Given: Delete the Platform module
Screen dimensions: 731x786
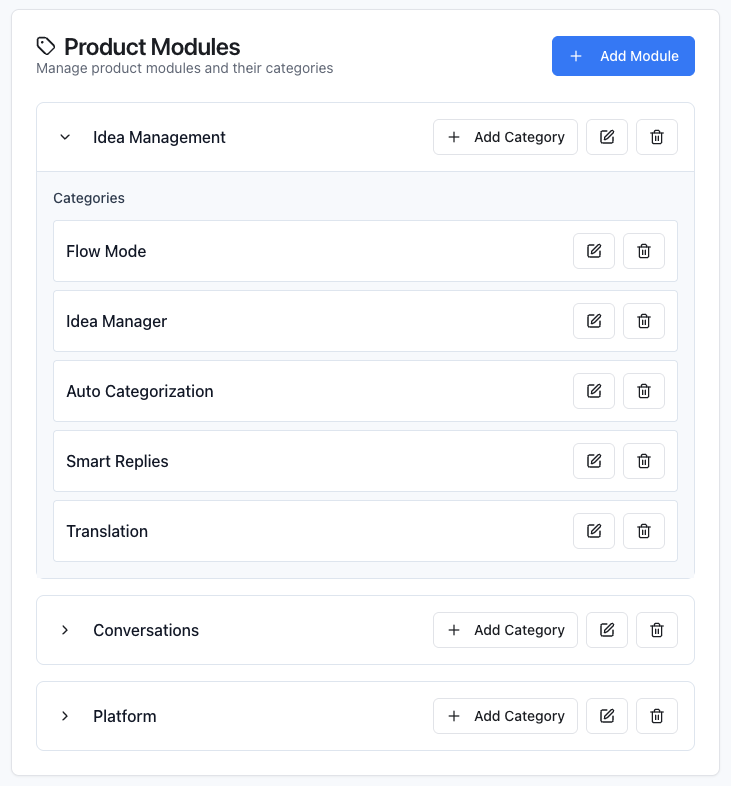Looking at the screenshot, I should pos(657,716).
